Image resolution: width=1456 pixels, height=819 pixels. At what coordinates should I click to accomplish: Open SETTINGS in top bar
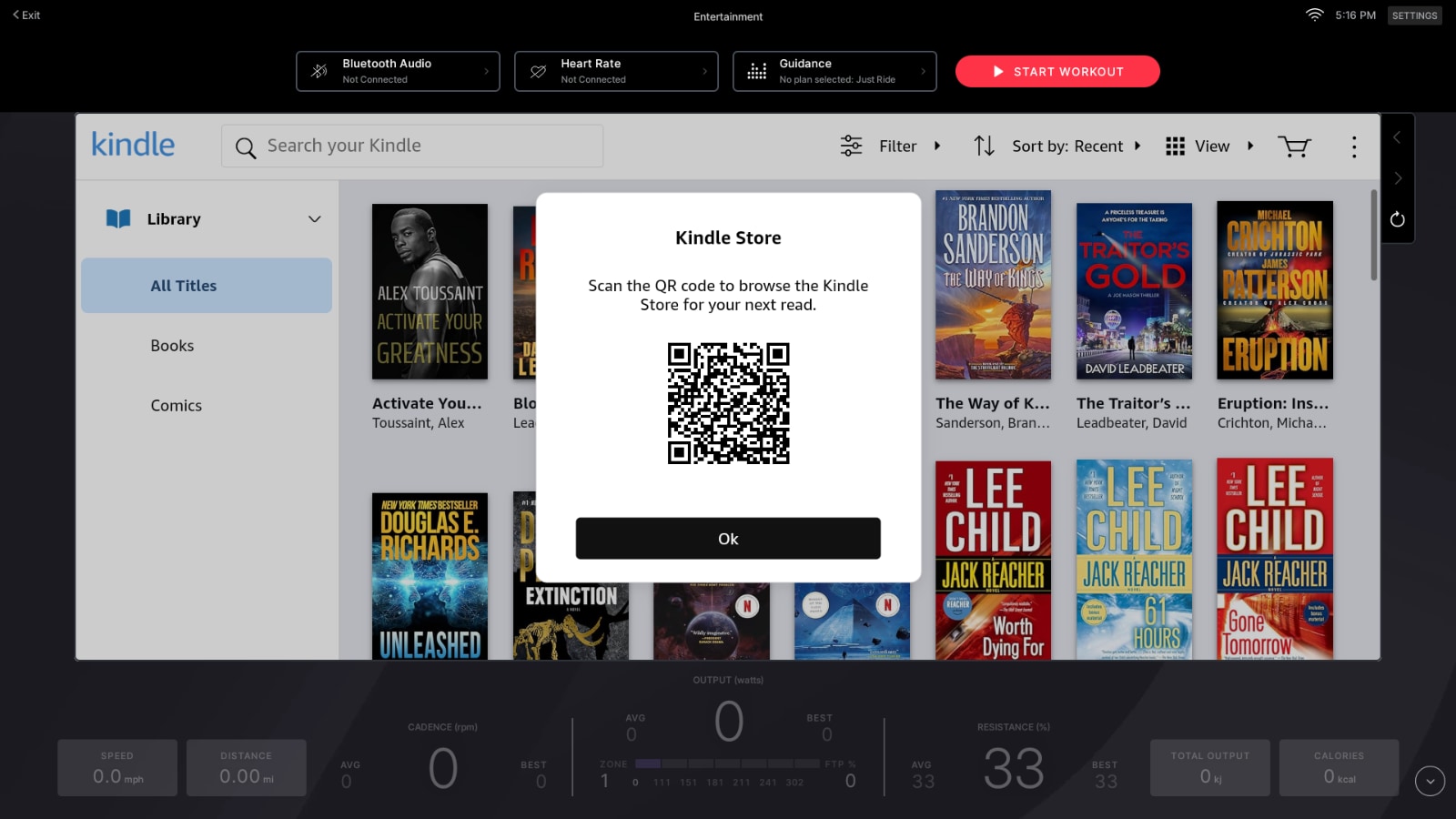(1414, 15)
